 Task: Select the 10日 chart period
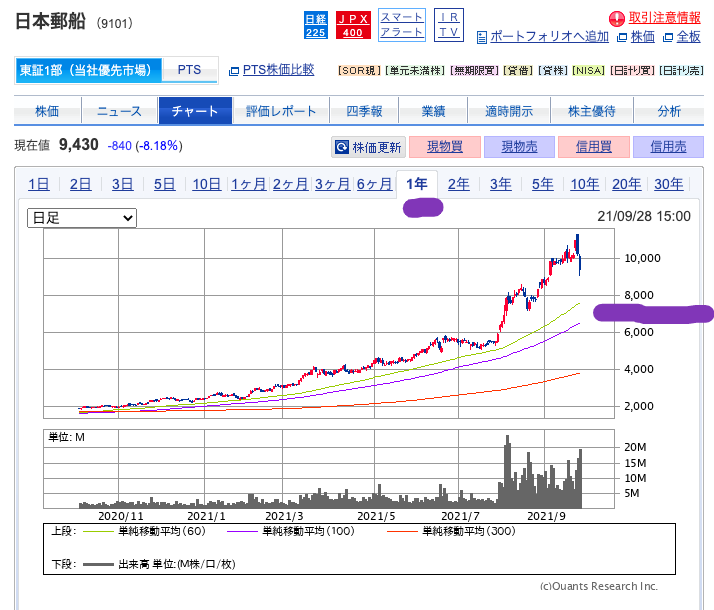pyautogui.click(x=207, y=184)
